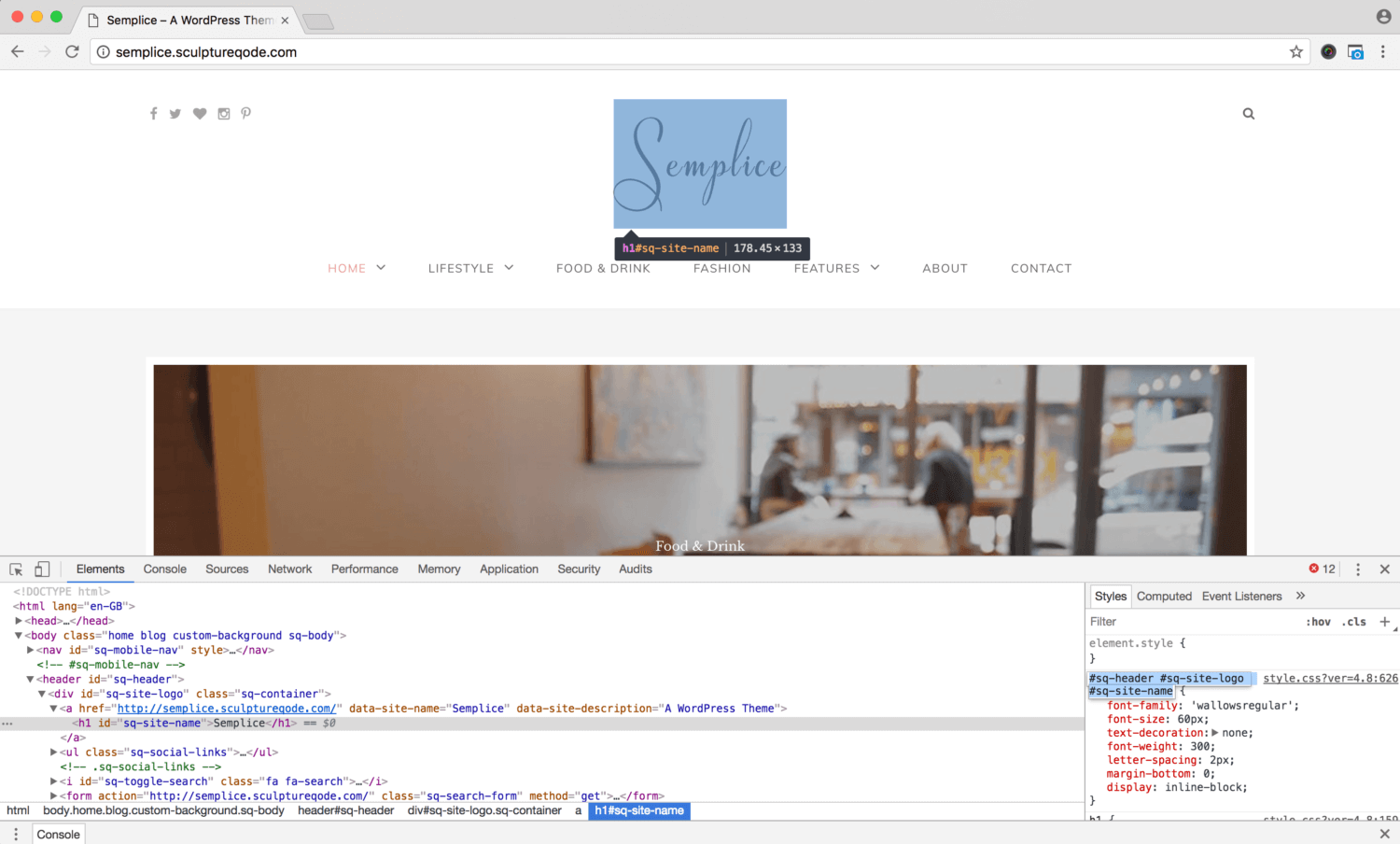This screenshot has height=844, width=1400.
Task: Click the browser forward arrow
Action: tap(45, 51)
